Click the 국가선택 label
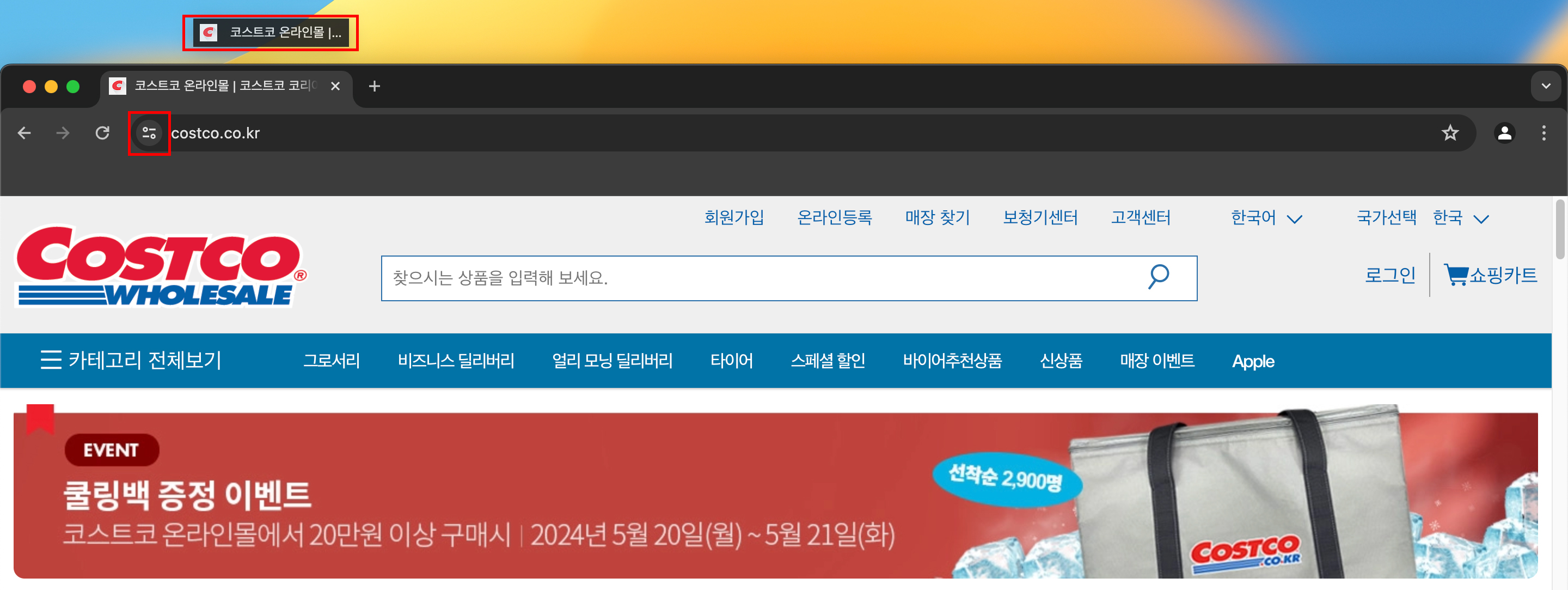This screenshot has width=1568, height=590. [1386, 217]
